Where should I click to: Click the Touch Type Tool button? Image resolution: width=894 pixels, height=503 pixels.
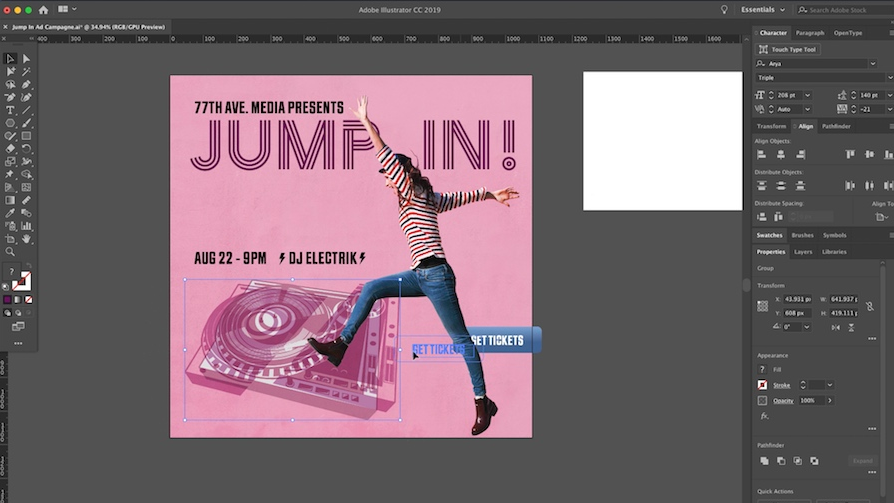click(x=787, y=49)
